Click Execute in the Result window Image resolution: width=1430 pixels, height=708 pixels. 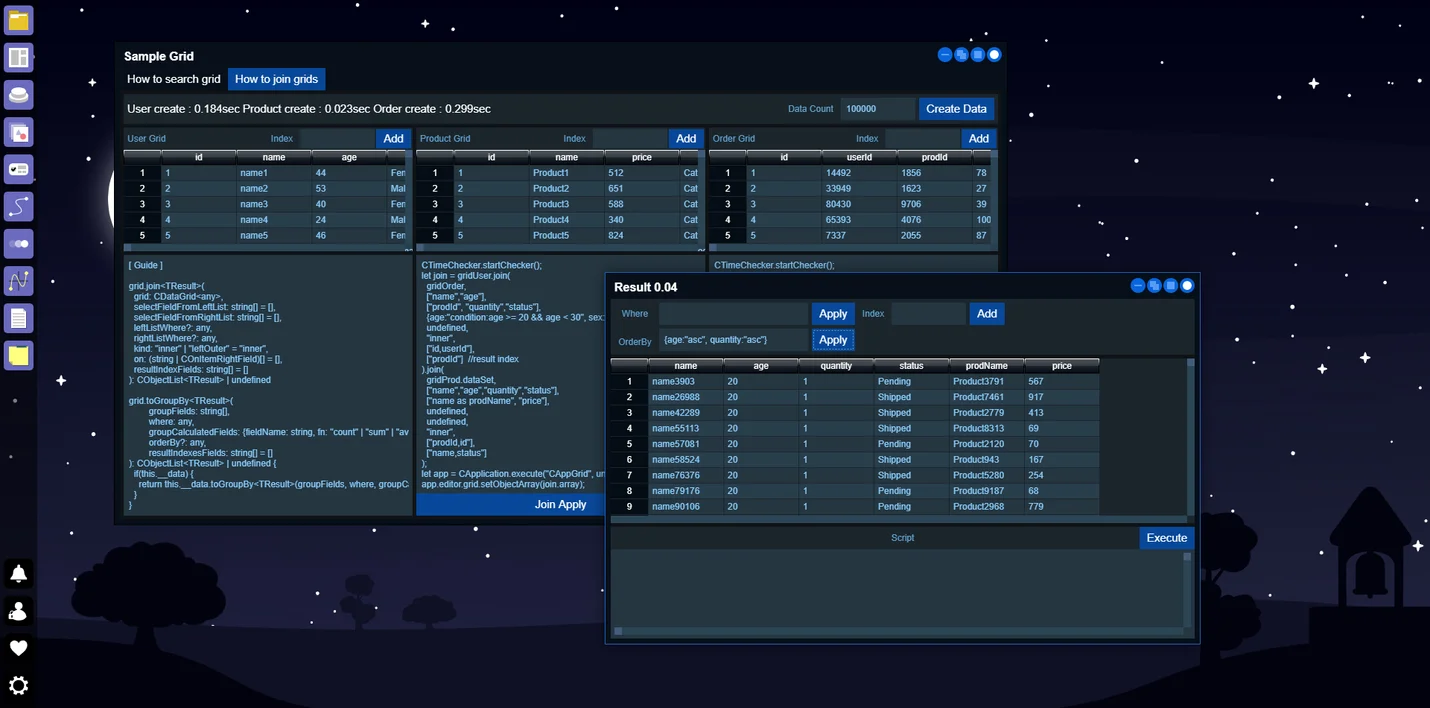pos(1166,538)
